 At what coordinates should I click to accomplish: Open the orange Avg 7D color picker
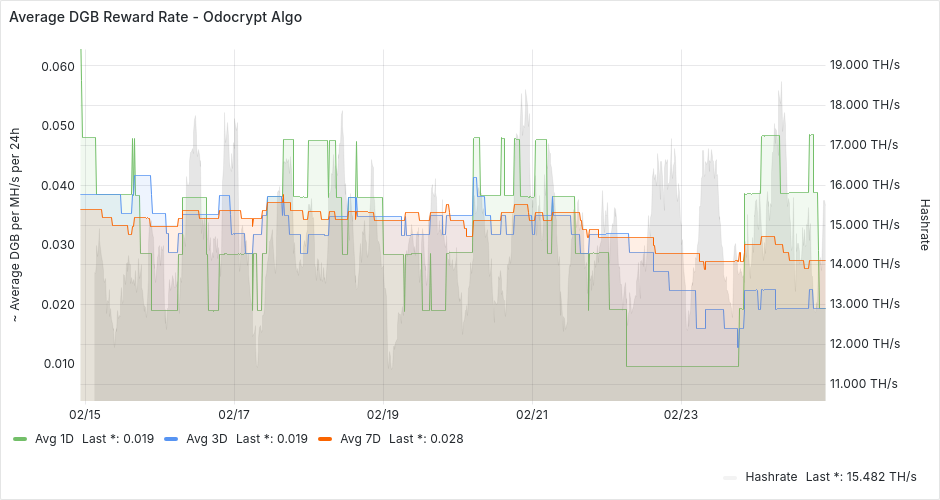(x=323, y=439)
